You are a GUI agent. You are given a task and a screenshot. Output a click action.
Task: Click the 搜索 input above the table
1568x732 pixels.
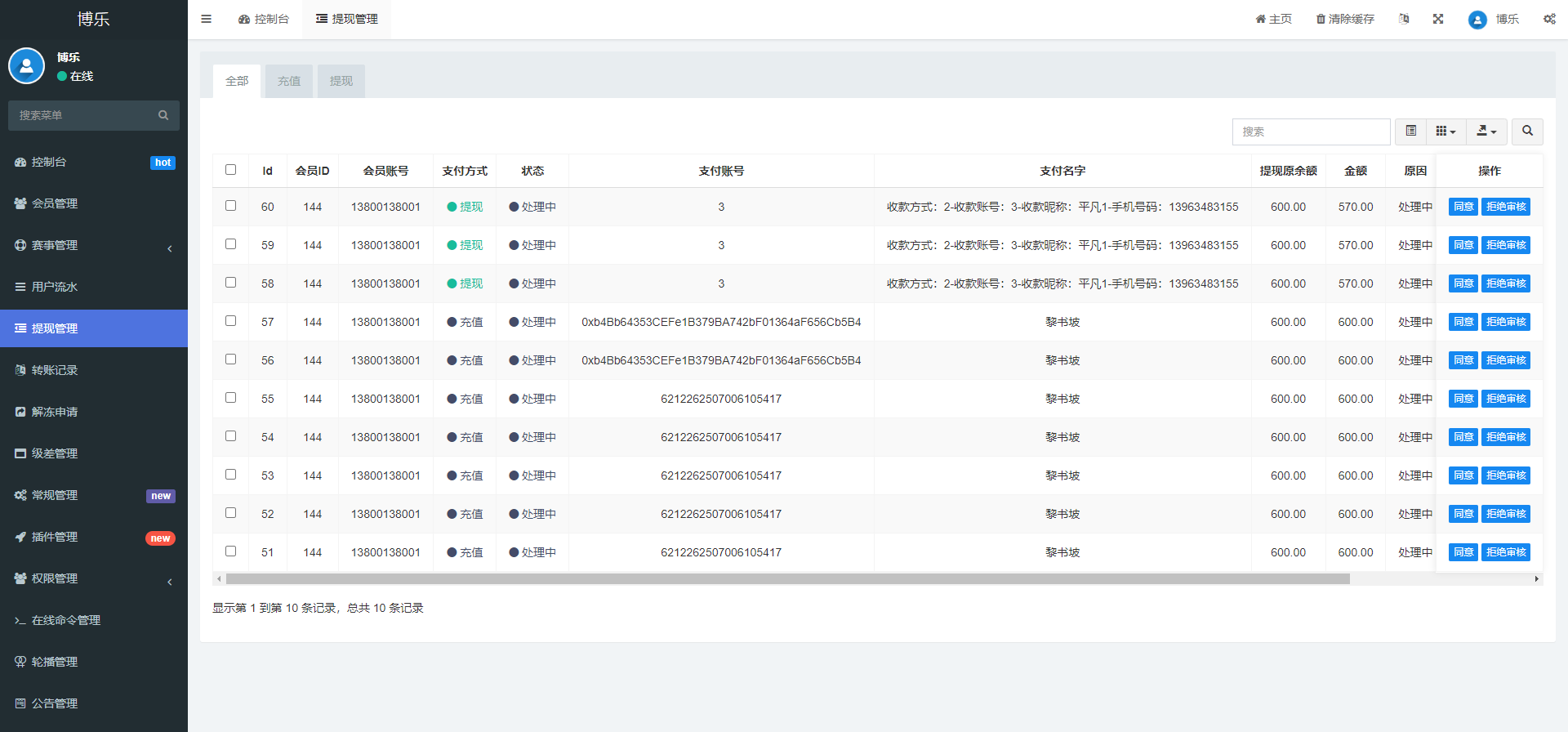point(1311,132)
